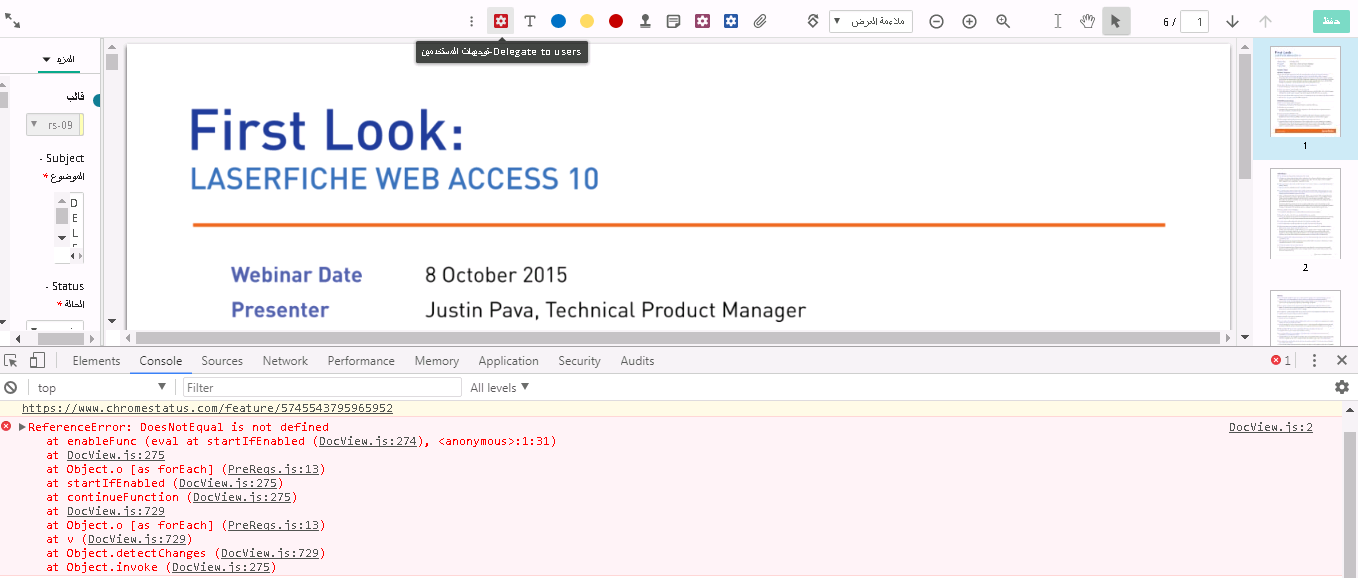Open the DocView.js:2 source link

pos(1271,427)
